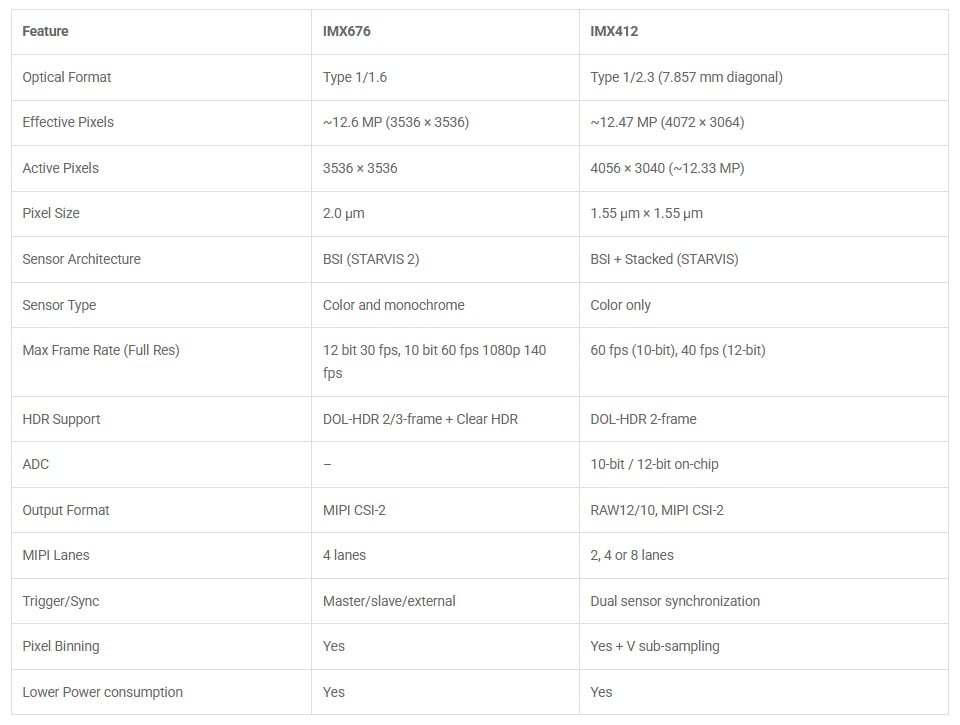960x725 pixels.
Task: Select the Effective Pixels row label
Action: 68,122
